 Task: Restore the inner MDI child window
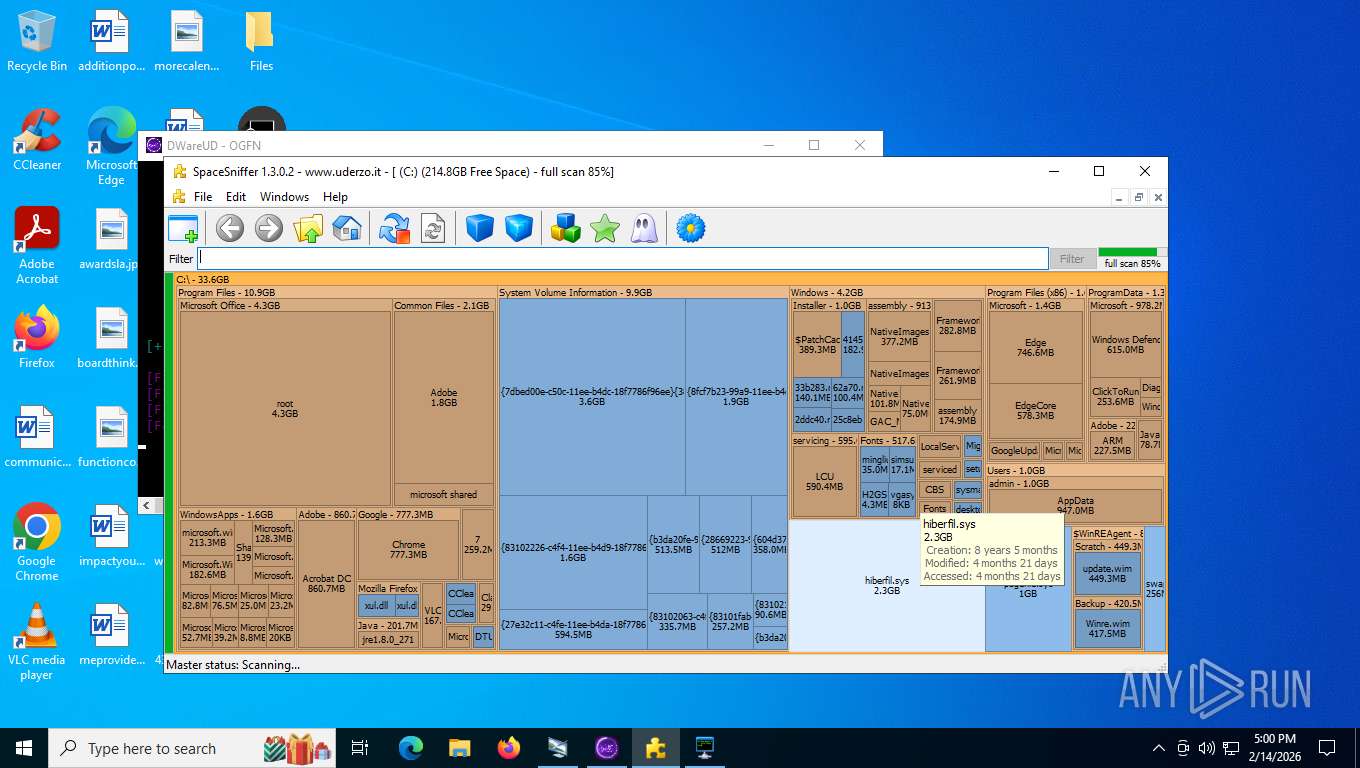tap(1138, 198)
